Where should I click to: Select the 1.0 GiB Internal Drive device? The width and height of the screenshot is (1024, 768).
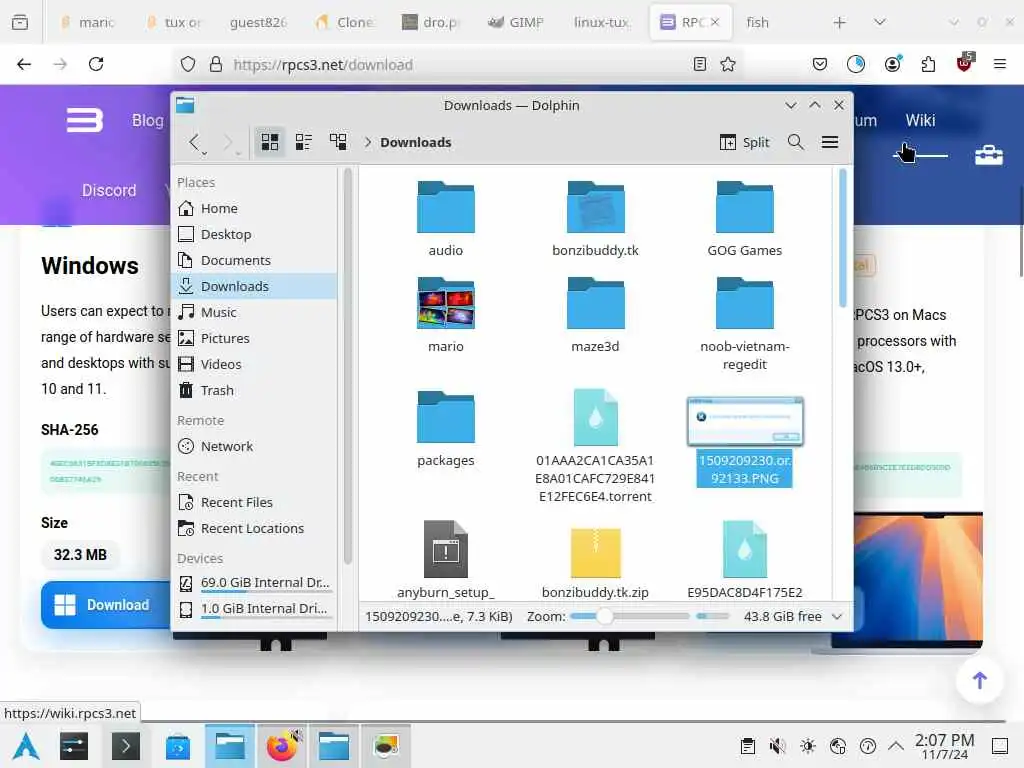pos(255,609)
